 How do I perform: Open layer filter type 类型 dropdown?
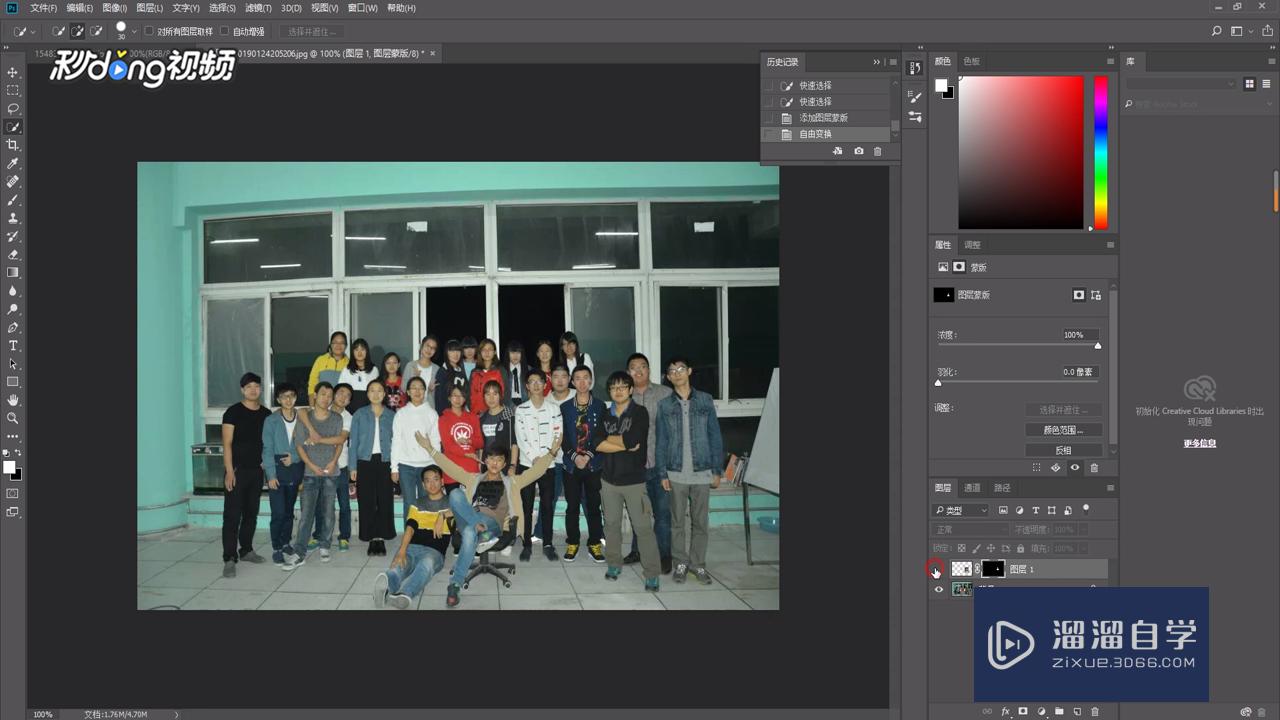961,510
